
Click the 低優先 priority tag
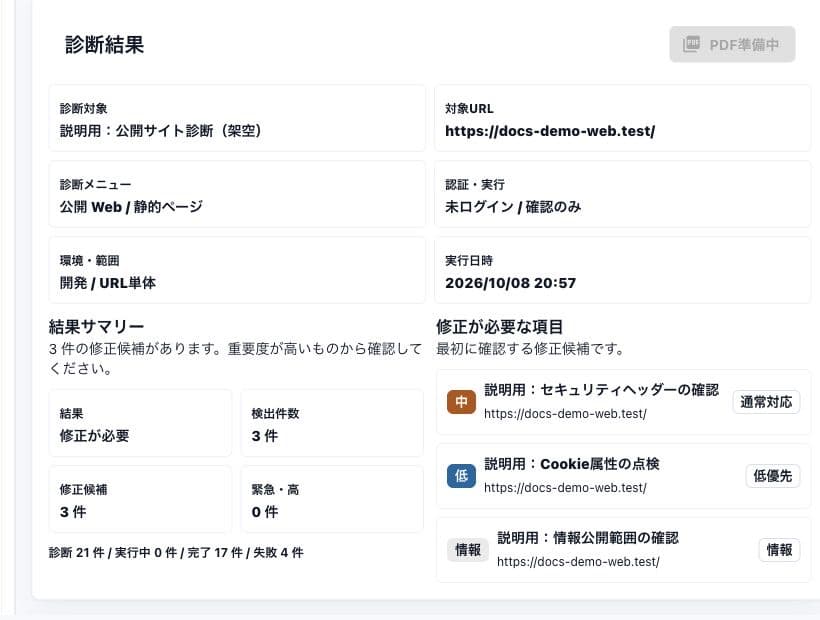pos(772,476)
